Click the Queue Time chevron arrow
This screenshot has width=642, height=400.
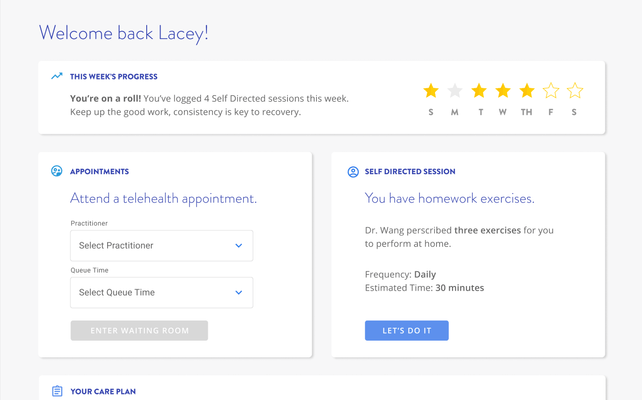[239, 292]
